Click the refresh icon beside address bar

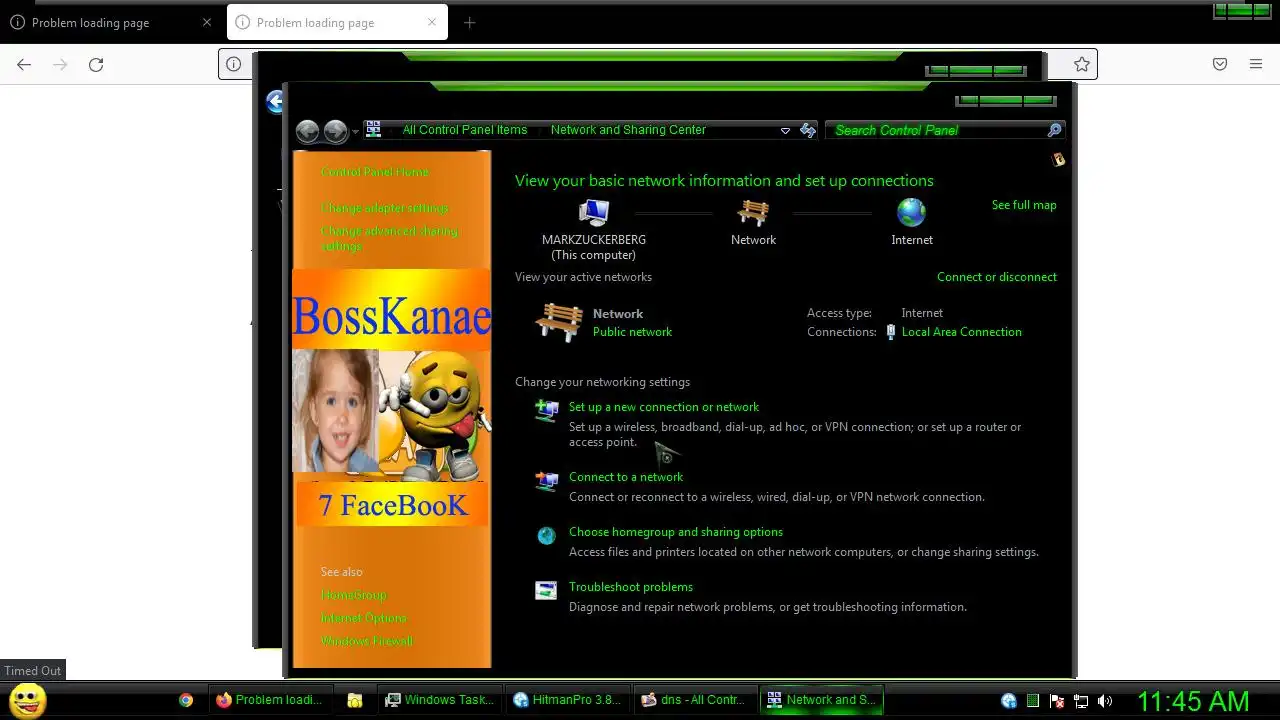808,130
